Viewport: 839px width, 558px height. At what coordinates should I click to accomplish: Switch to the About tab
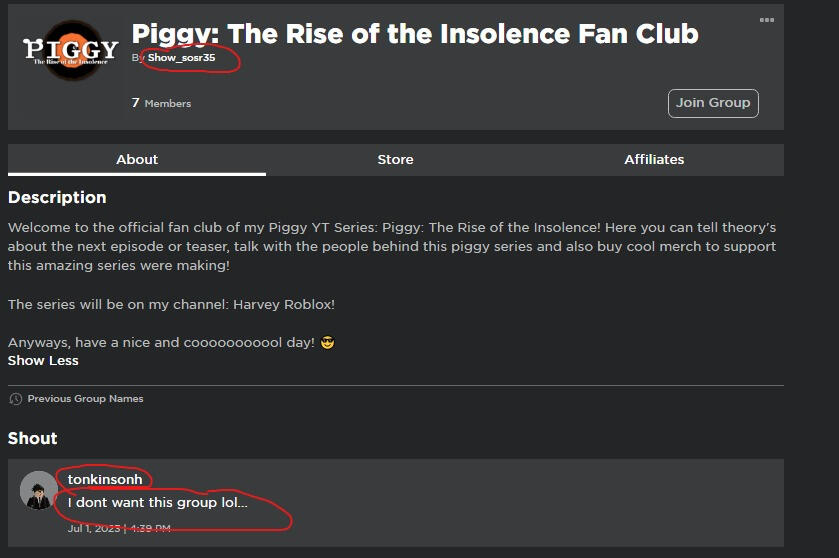tap(137, 159)
